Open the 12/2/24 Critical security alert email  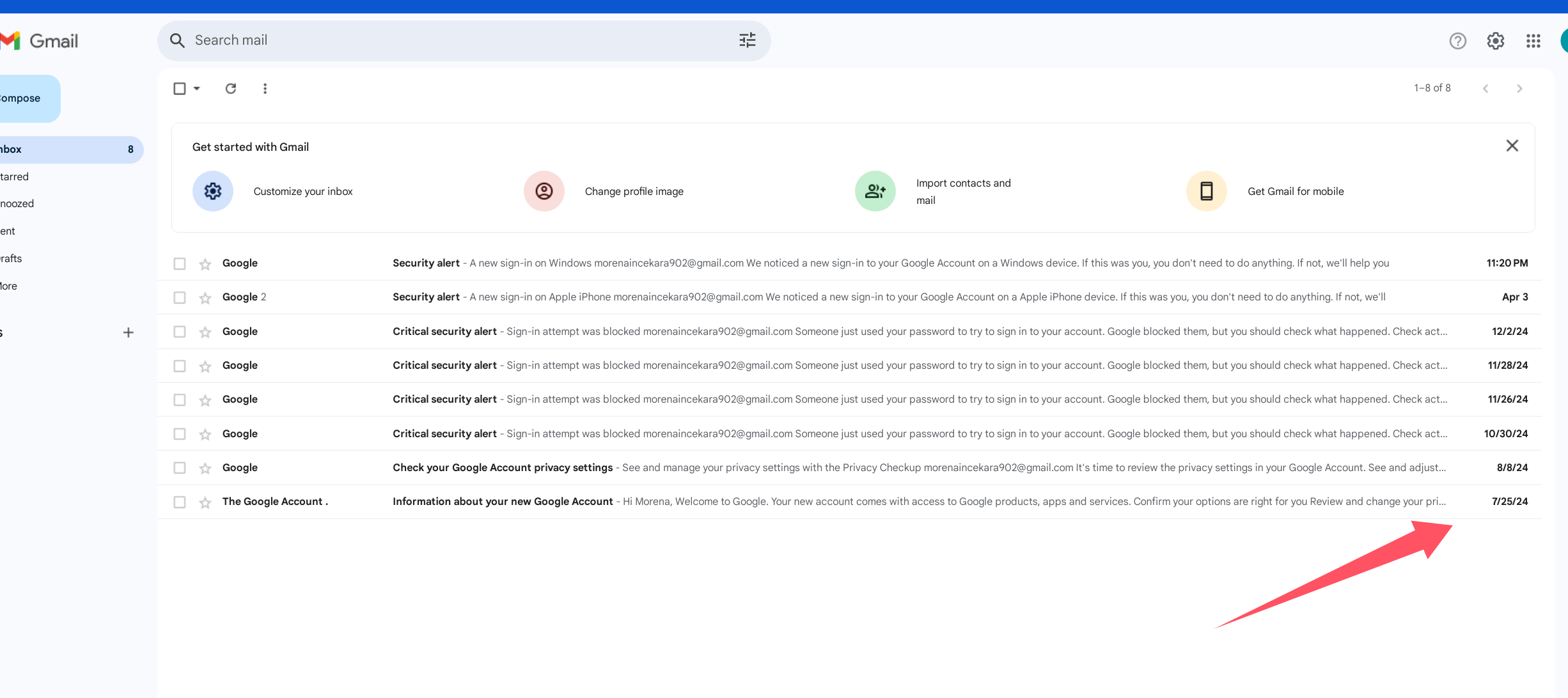(x=849, y=332)
